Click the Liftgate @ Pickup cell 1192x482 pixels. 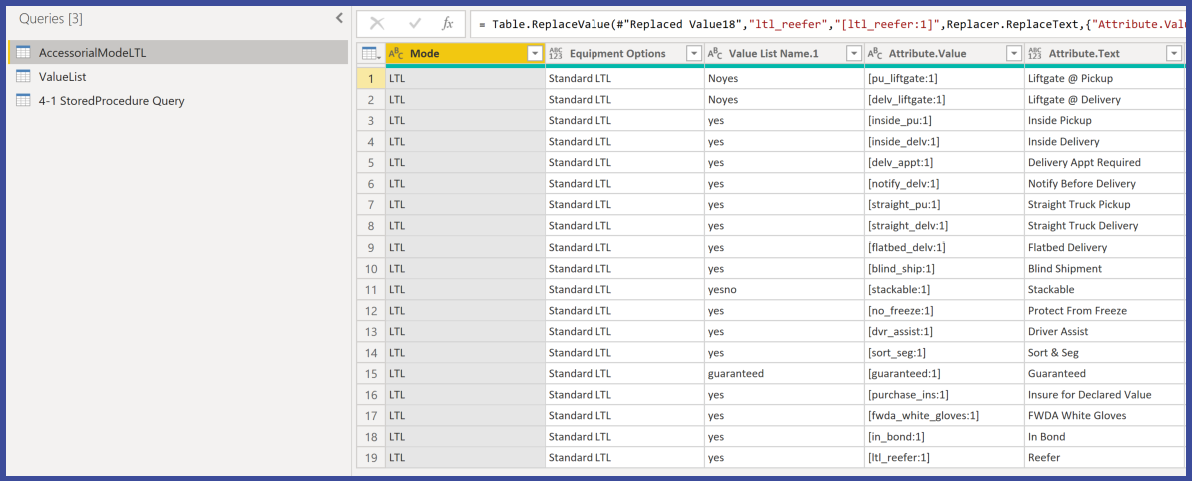point(1104,78)
